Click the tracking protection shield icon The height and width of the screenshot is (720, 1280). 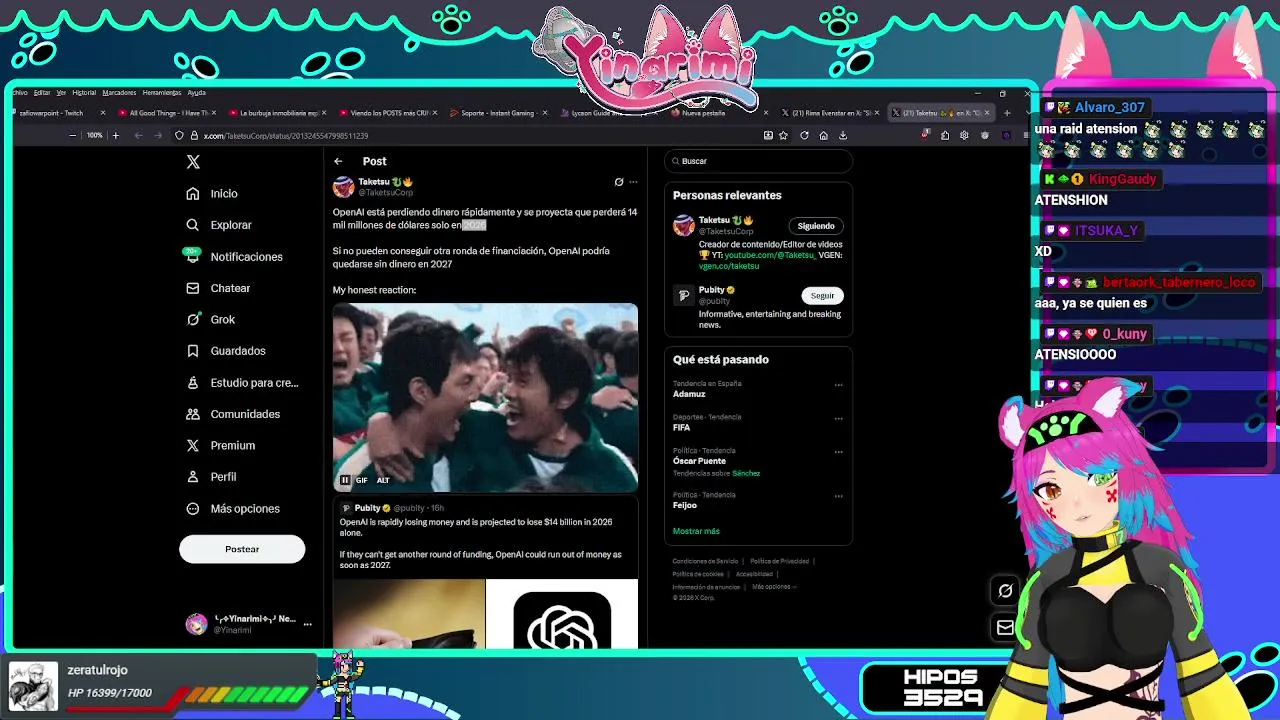click(179, 135)
